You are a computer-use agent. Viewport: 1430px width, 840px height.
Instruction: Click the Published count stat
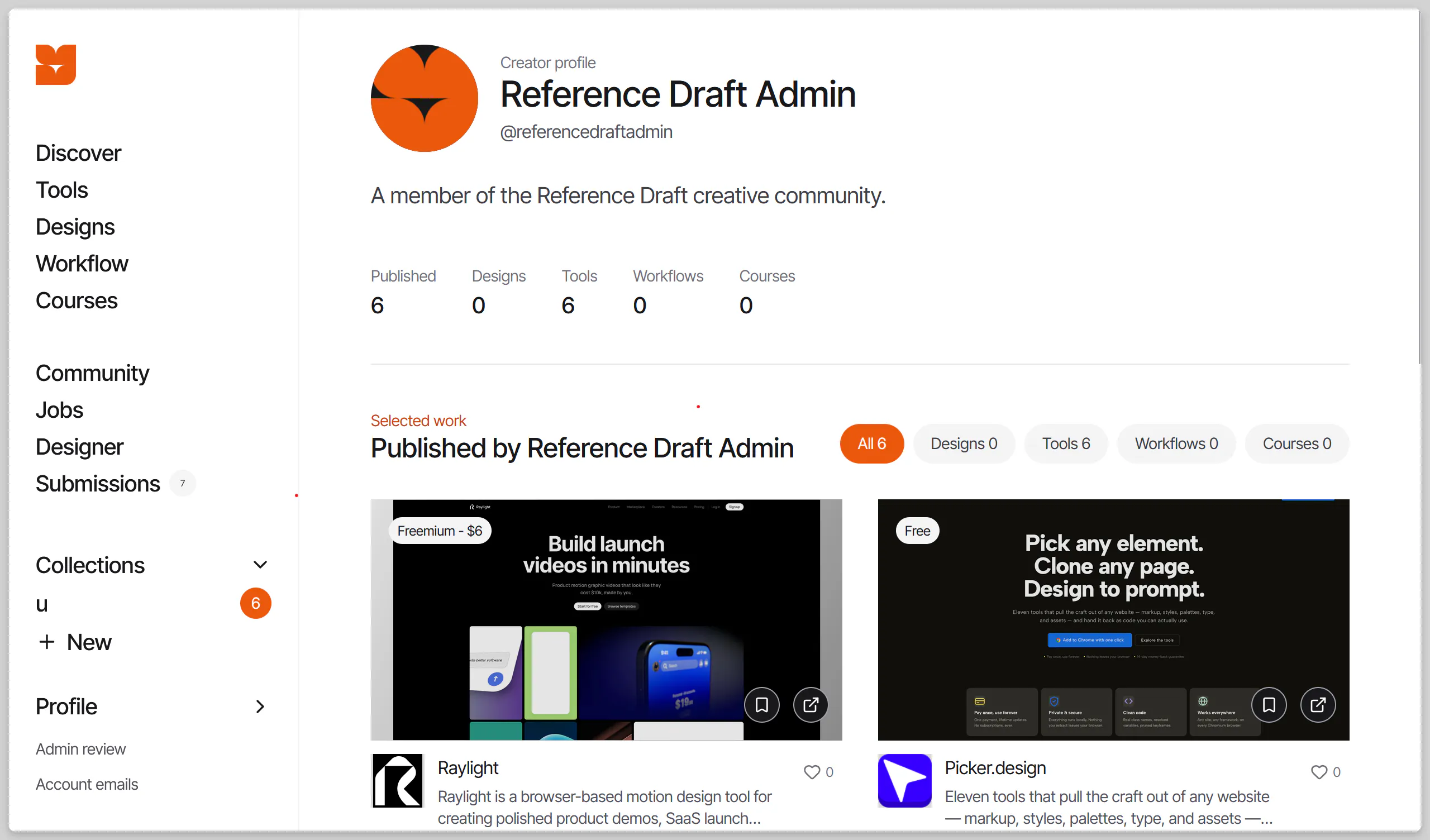click(403, 292)
